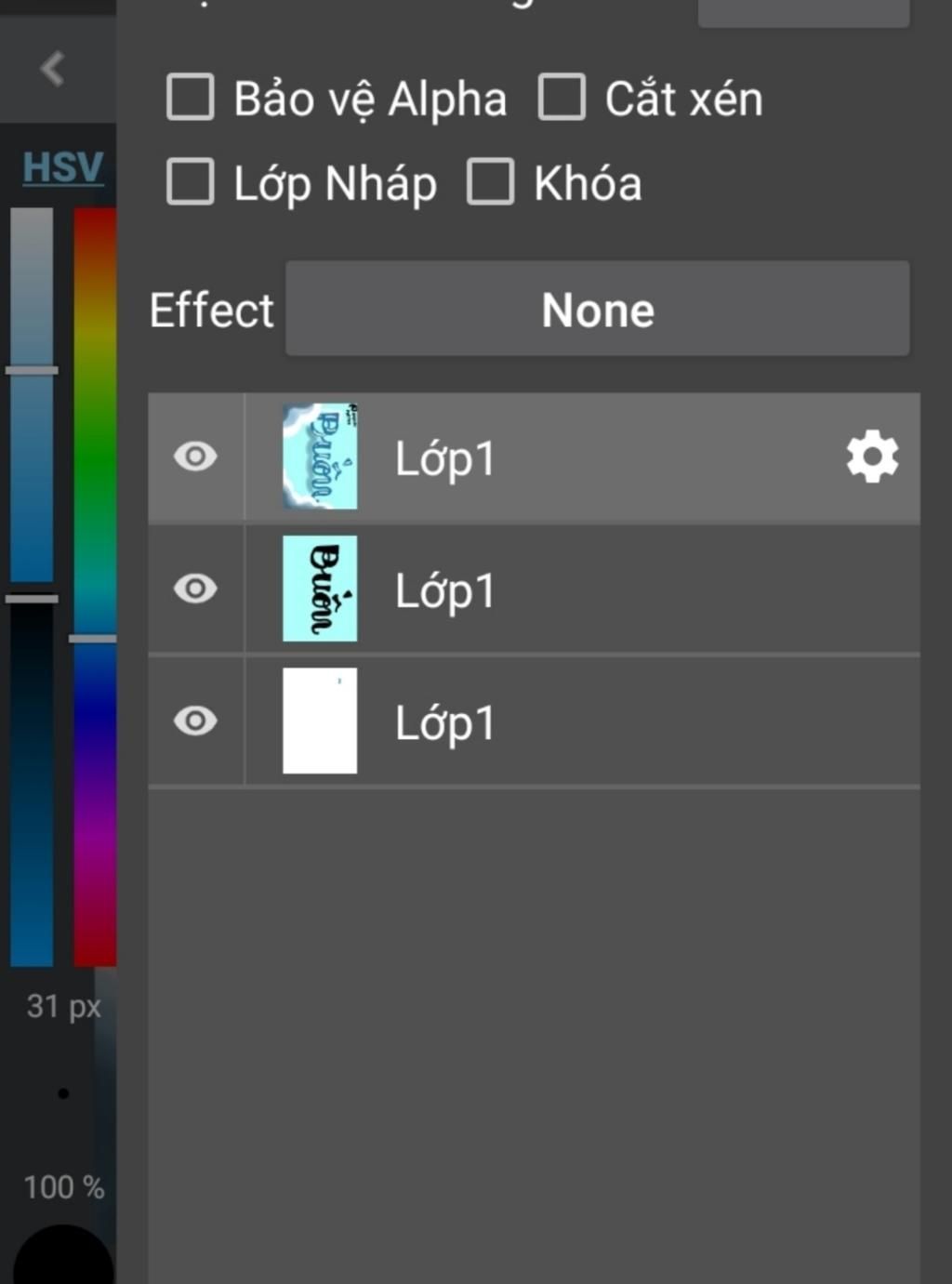This screenshot has width=952, height=1284.
Task: Toggle the eye on the black-text thumbnail layer
Action: click(x=195, y=589)
